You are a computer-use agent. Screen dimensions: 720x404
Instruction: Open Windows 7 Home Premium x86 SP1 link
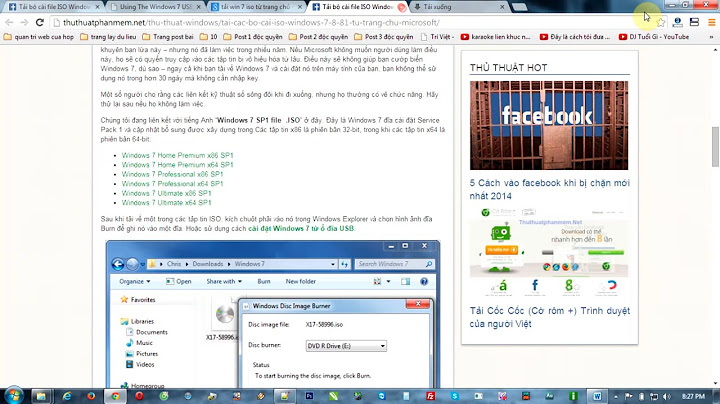point(177,155)
